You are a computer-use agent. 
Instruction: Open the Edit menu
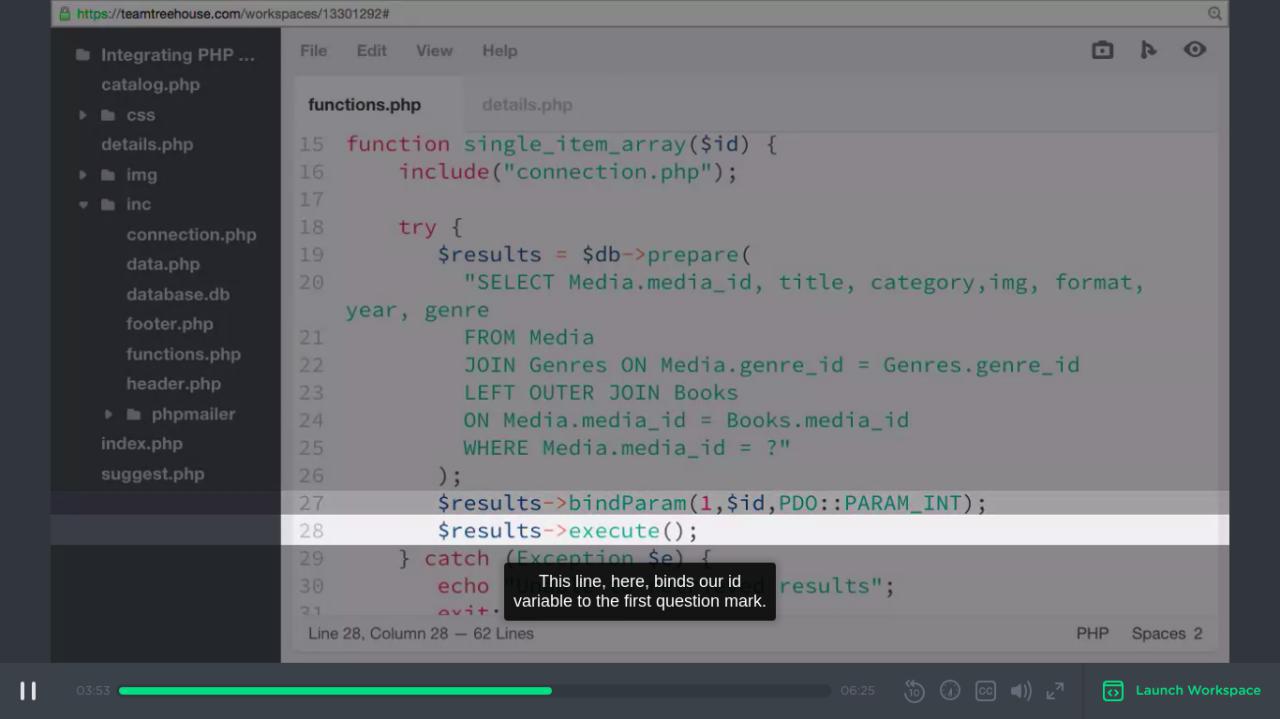[x=372, y=51]
